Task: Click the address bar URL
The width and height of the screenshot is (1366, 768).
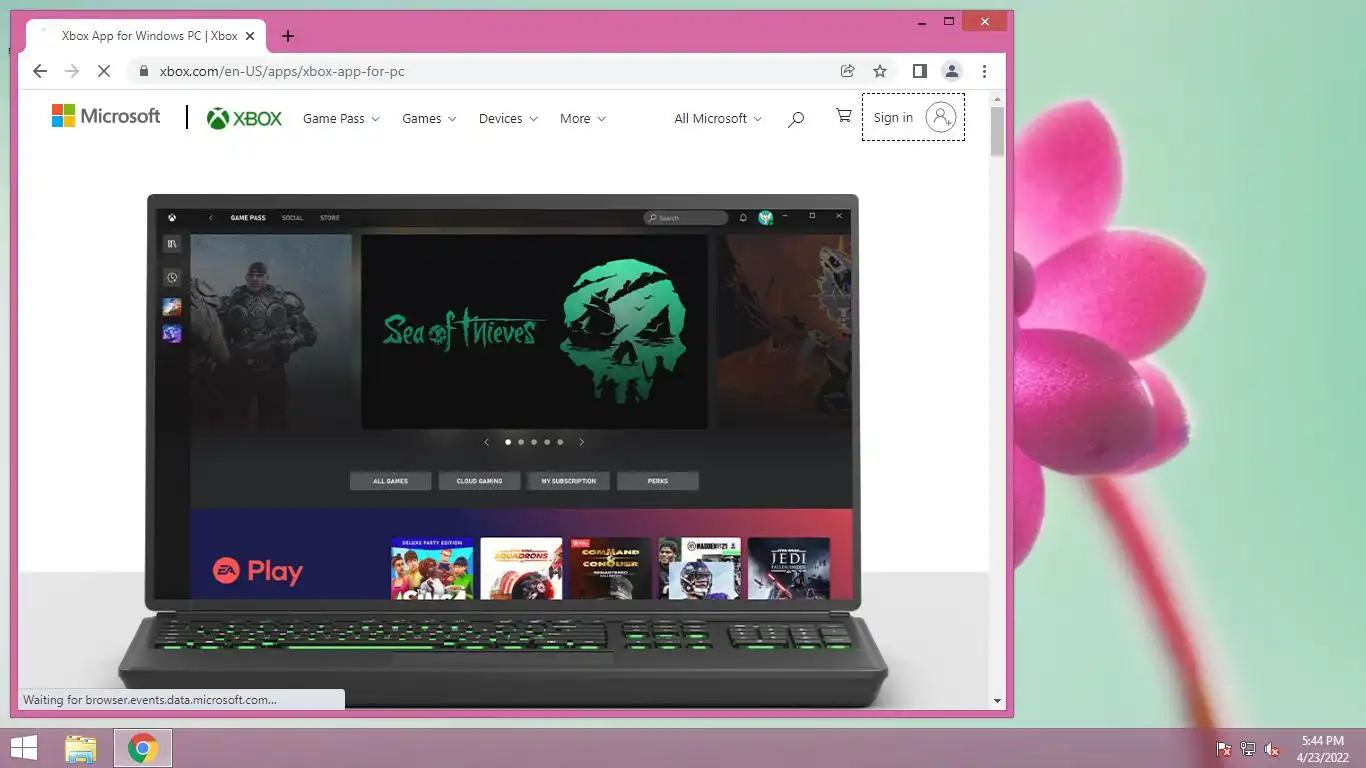Action: tap(282, 71)
